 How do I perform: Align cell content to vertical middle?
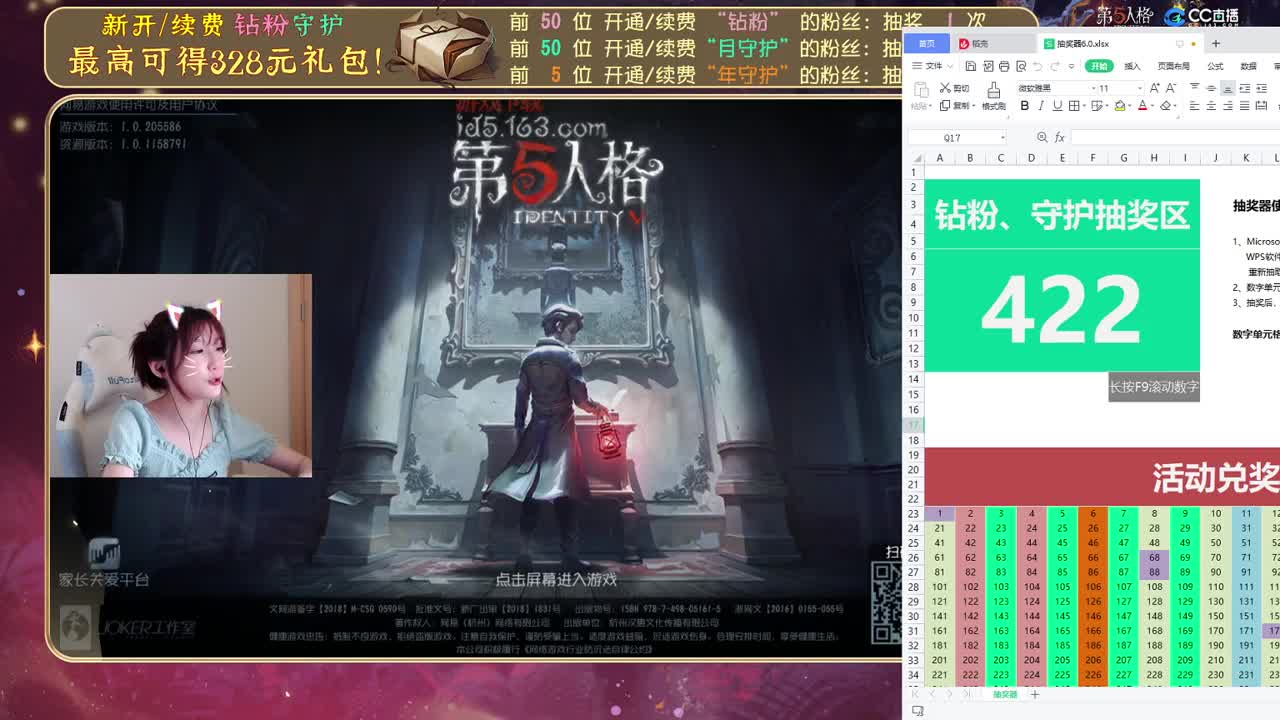pyautogui.click(x=1211, y=88)
